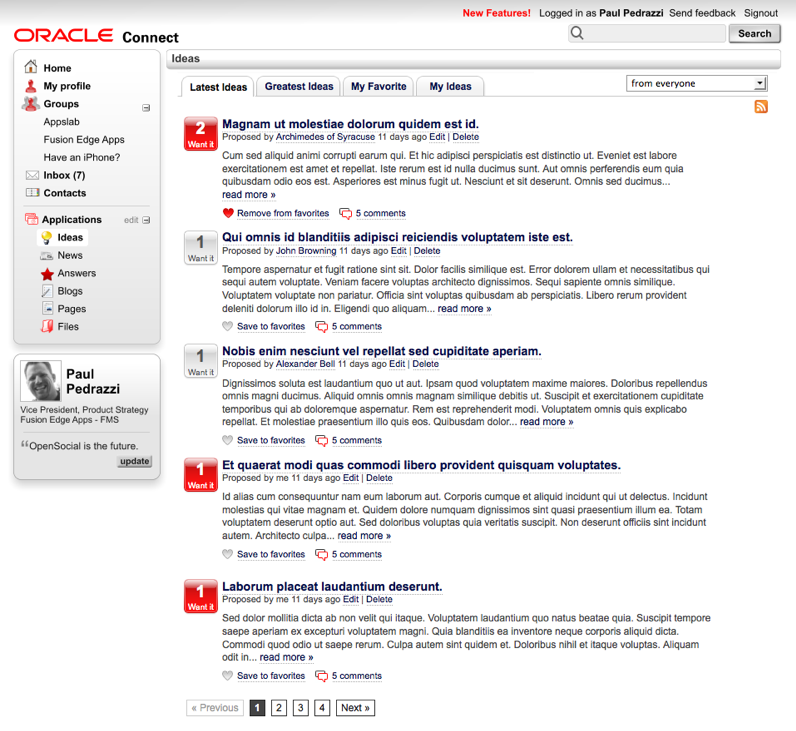The height and width of the screenshot is (731, 796).
Task: Toggle Want it vote on Nobis enim idea
Action: pyautogui.click(x=201, y=361)
